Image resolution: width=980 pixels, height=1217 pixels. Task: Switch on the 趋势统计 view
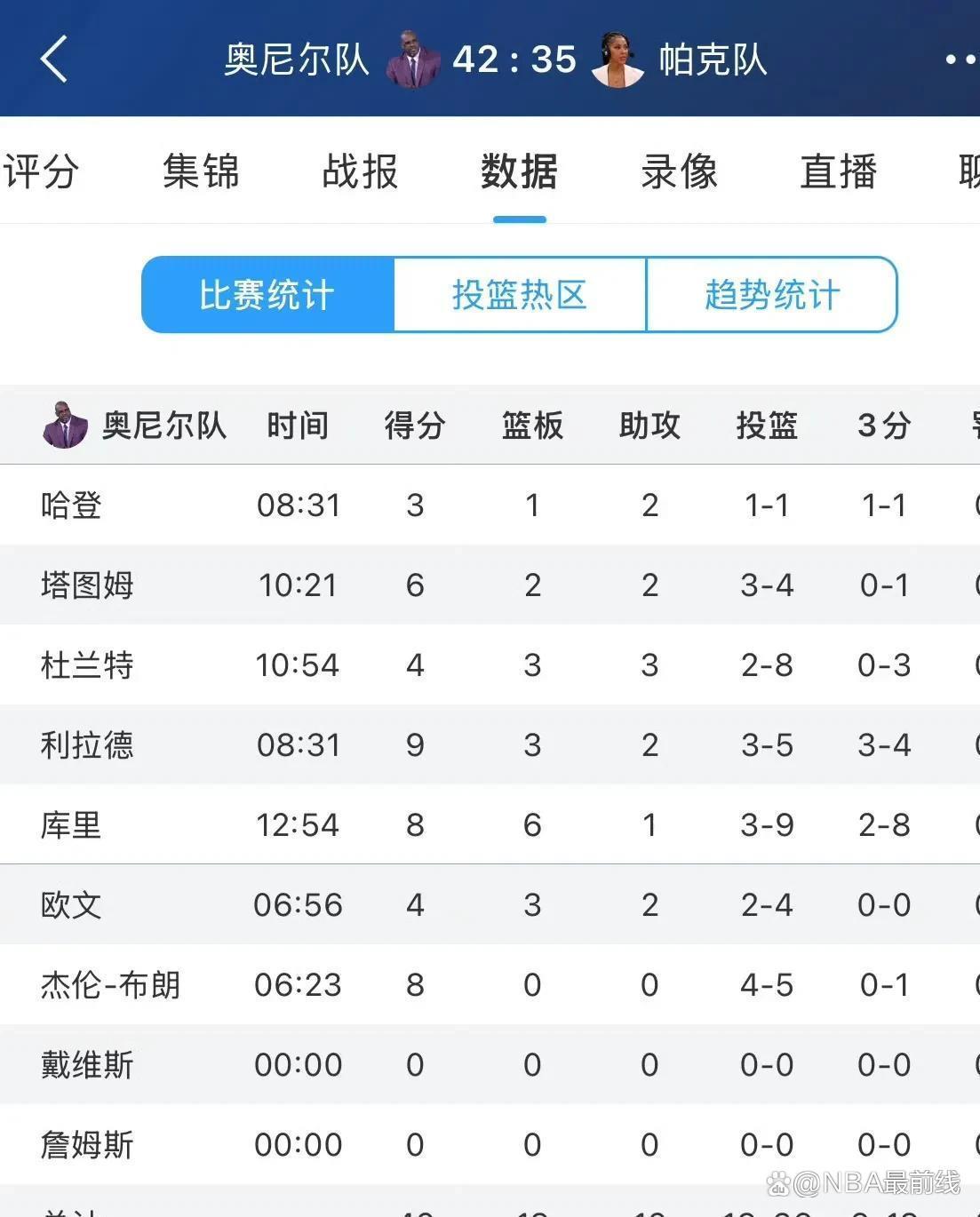(771, 296)
